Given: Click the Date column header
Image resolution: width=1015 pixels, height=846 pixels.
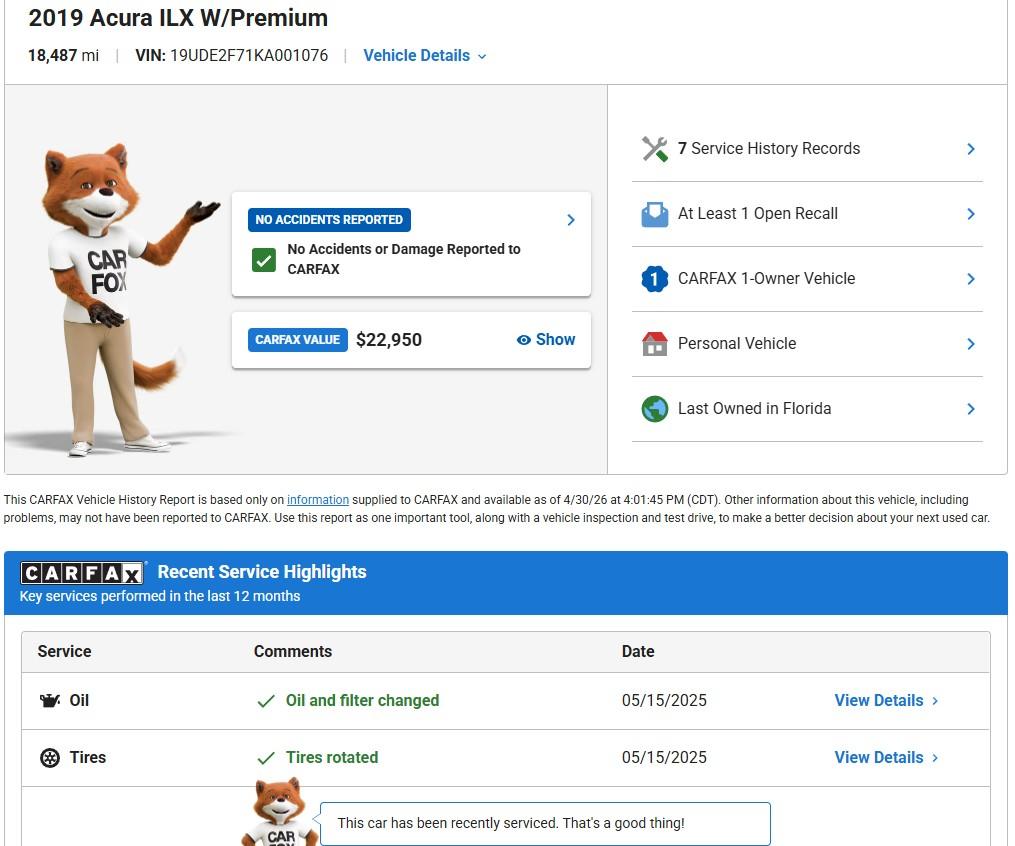Looking at the screenshot, I should coord(638,652).
